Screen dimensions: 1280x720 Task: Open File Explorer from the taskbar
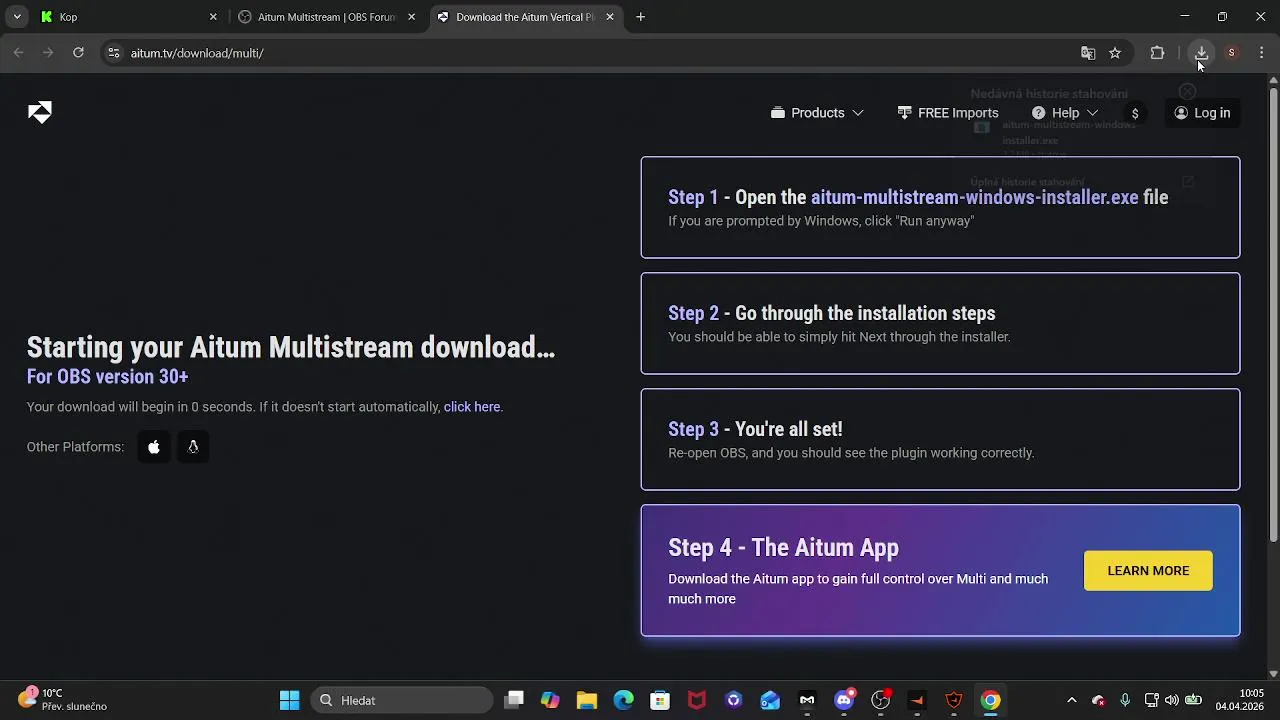pyautogui.click(x=587, y=700)
